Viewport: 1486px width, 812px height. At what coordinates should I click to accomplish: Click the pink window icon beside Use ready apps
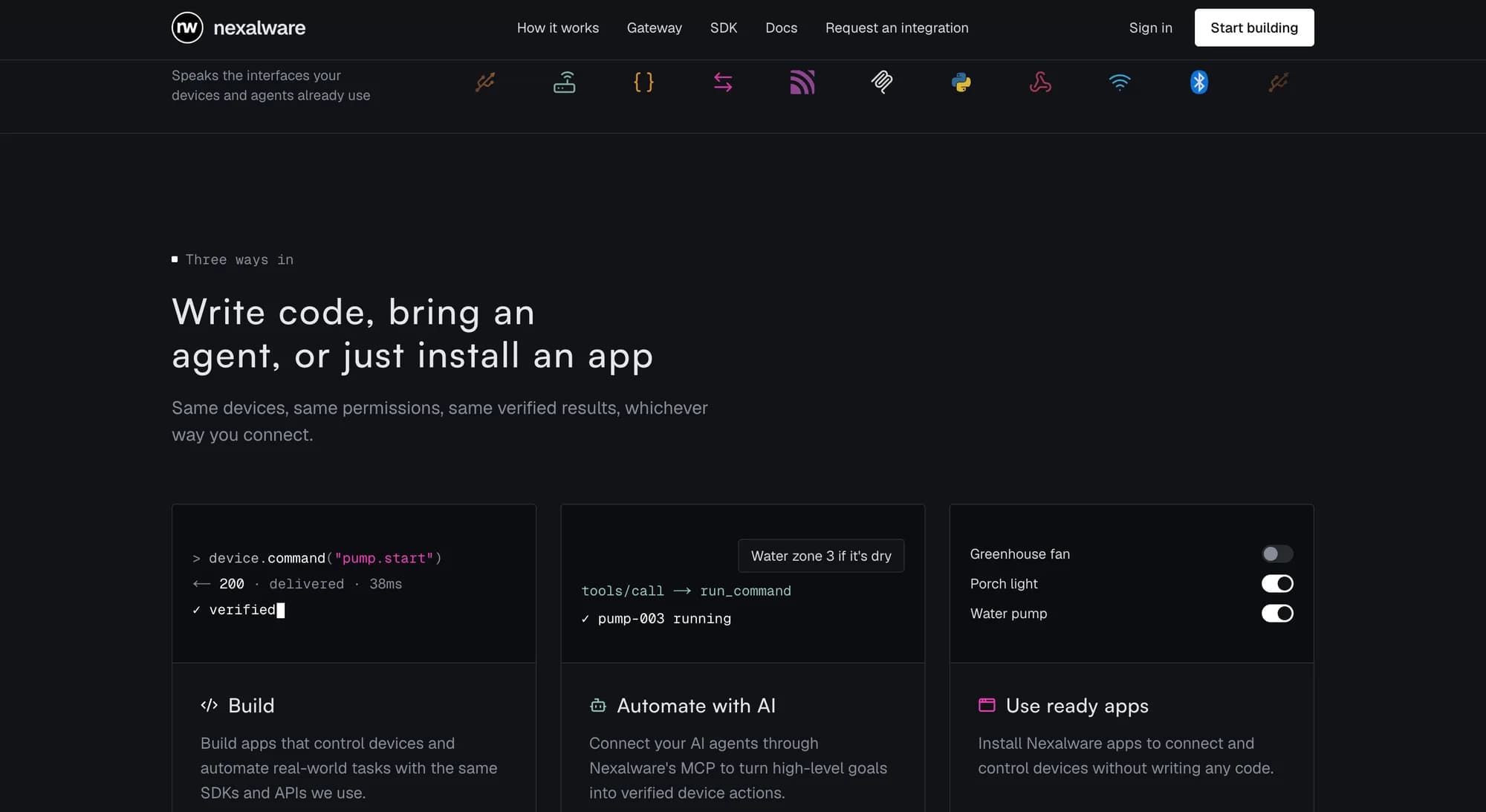987,705
